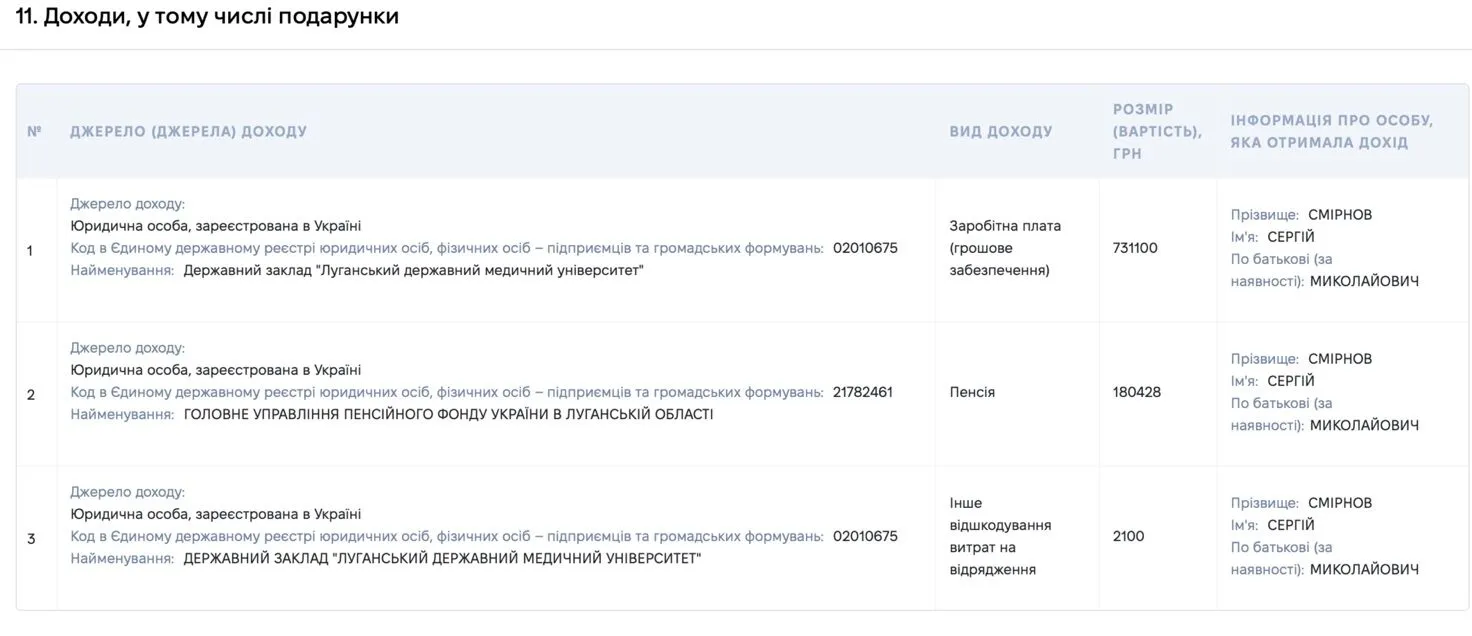This screenshot has height=636, width=1472.
Task: Click registry code 02010675 in row 3
Action: pos(865,536)
